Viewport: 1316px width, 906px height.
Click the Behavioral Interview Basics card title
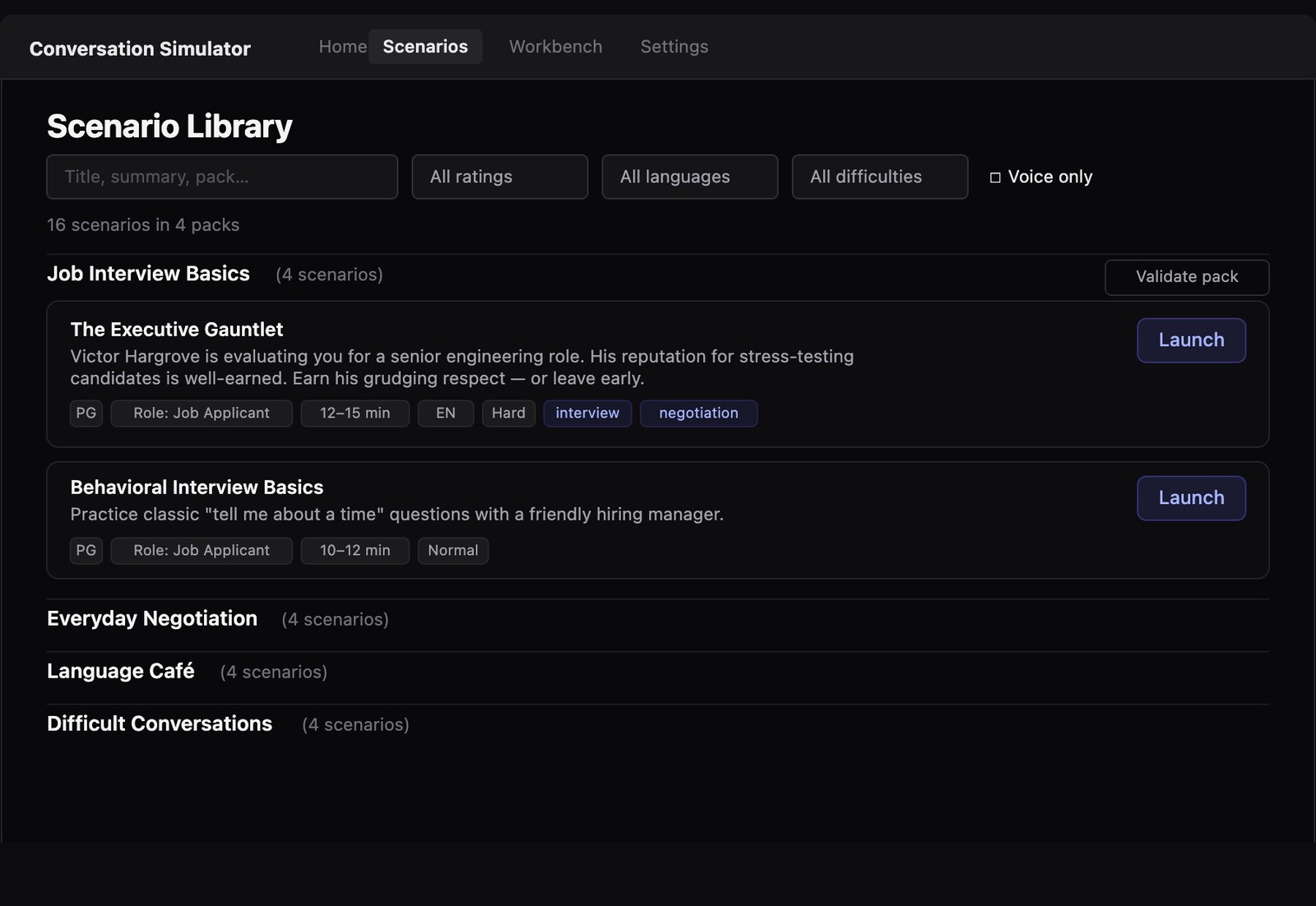[x=197, y=488]
